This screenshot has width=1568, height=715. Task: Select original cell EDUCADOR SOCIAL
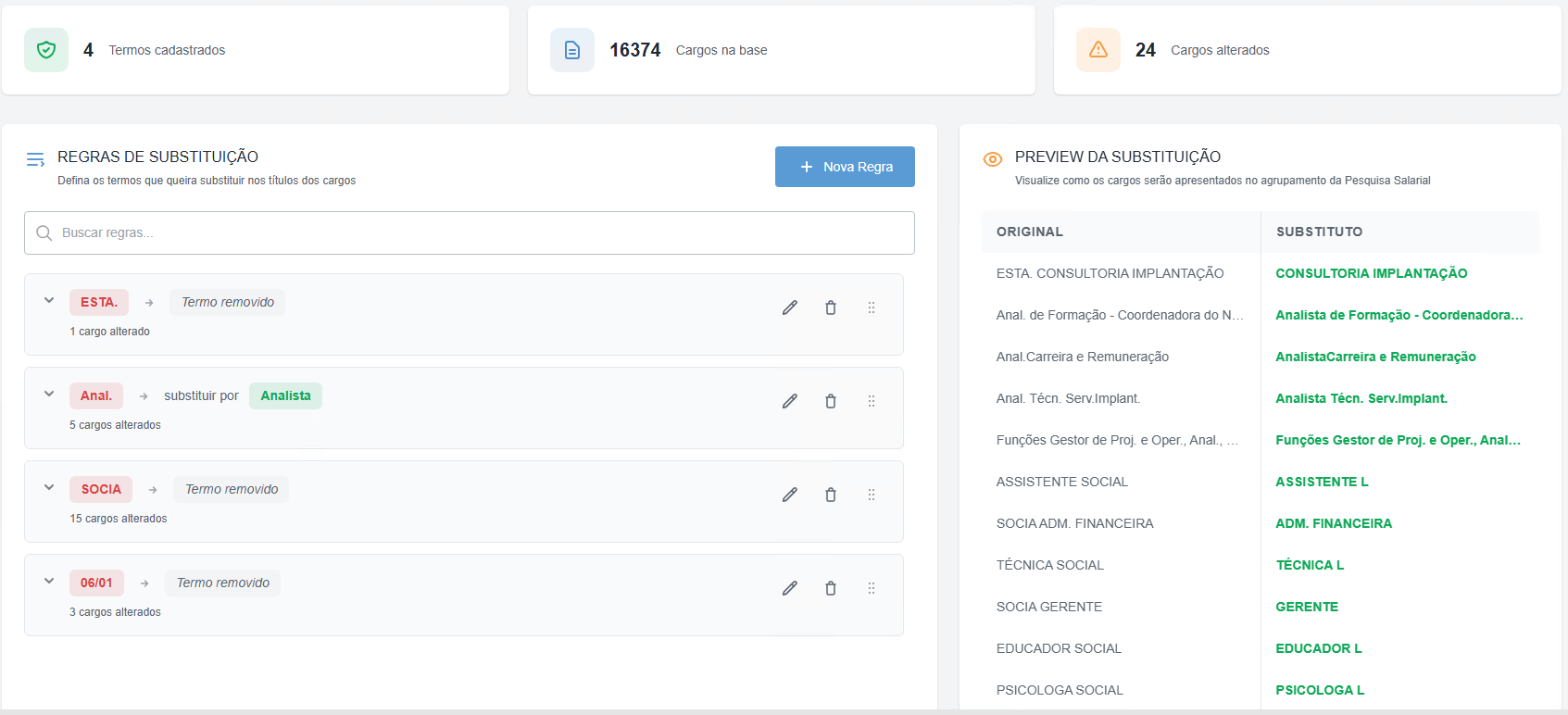1059,648
